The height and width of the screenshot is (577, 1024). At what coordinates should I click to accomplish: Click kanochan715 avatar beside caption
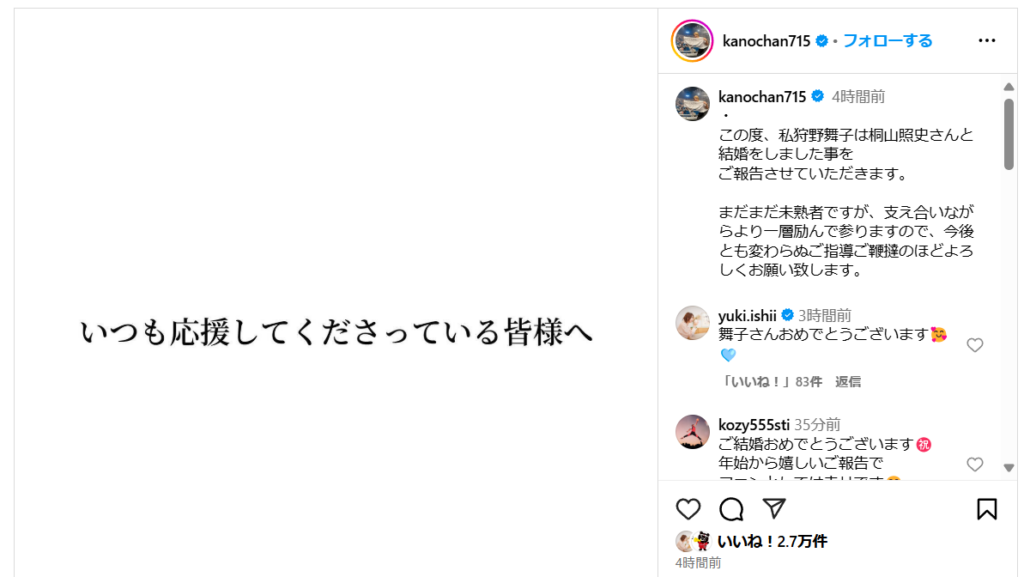tap(693, 104)
